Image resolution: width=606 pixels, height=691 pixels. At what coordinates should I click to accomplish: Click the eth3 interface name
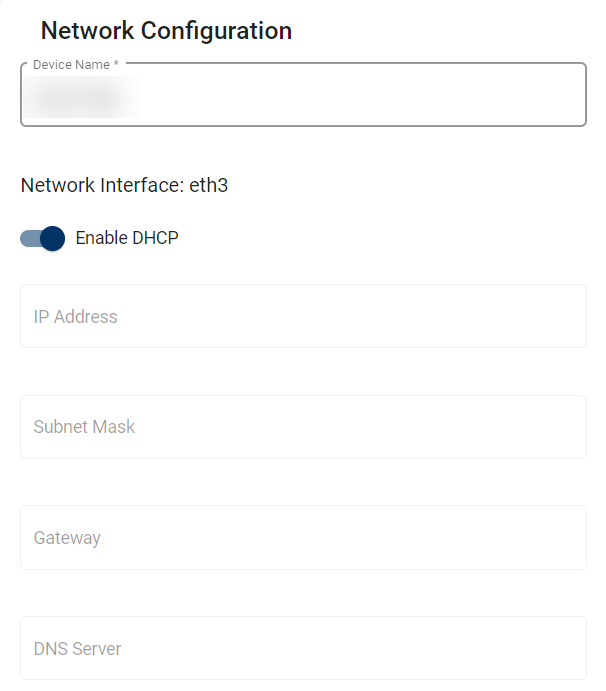coord(209,185)
